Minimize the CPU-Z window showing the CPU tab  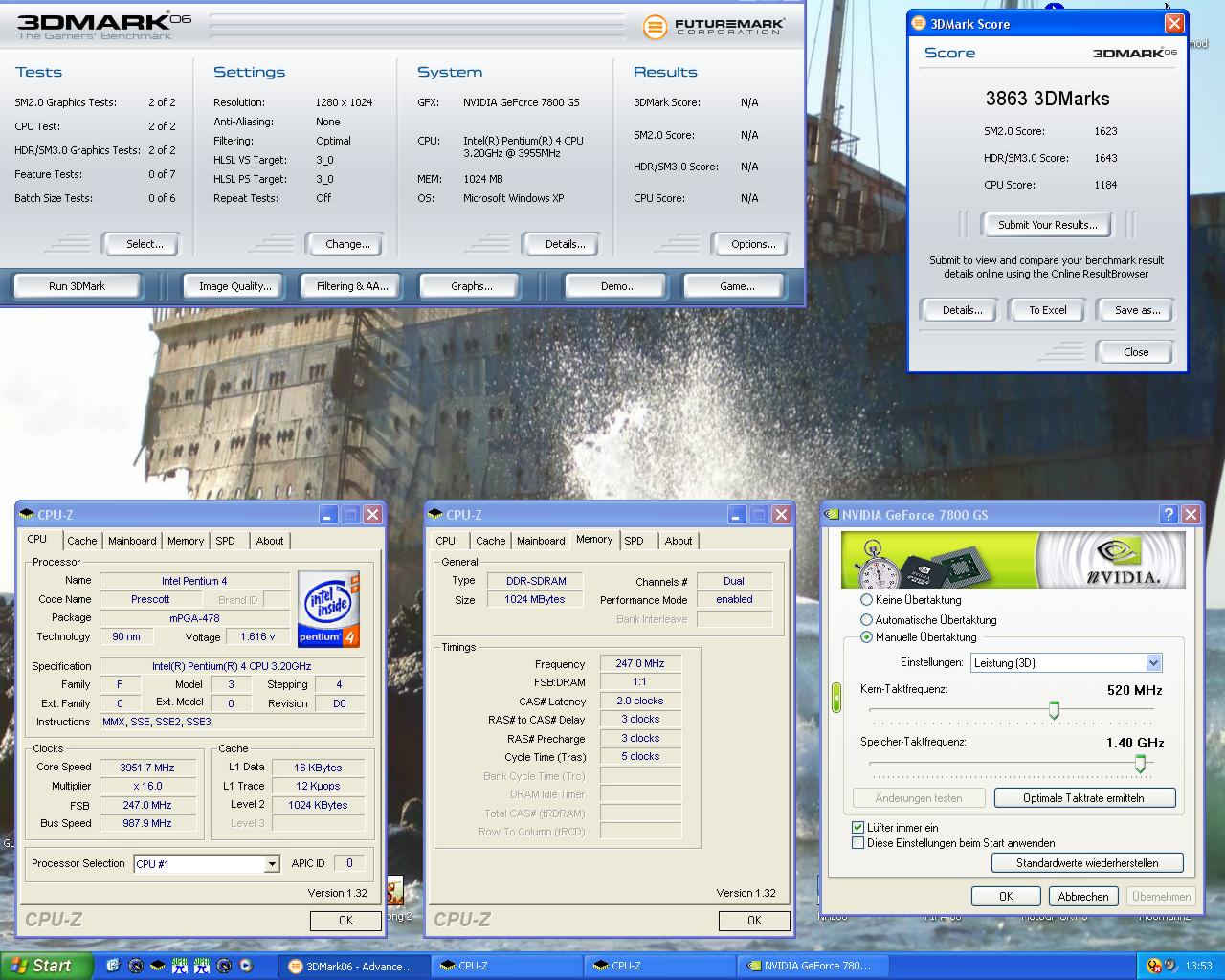click(x=327, y=515)
